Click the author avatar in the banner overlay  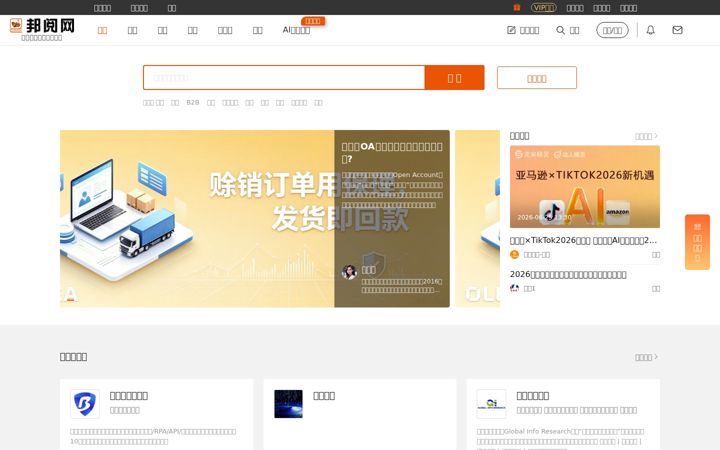click(349, 272)
